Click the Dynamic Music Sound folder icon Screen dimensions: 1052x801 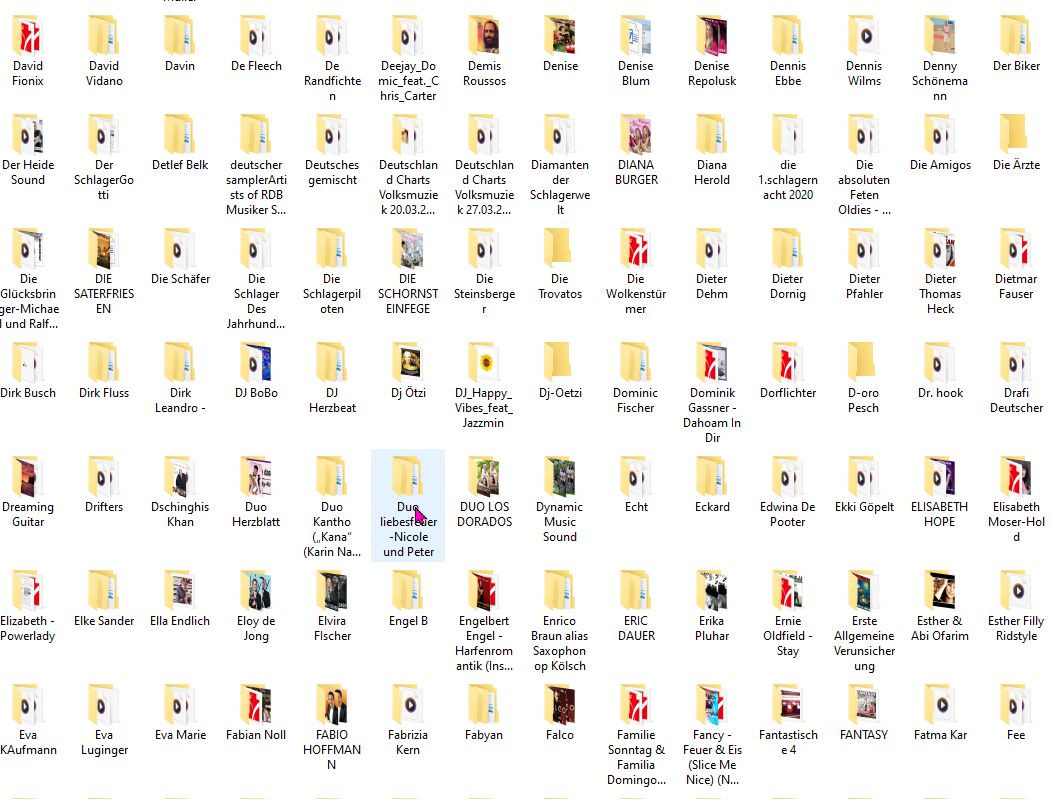click(x=560, y=477)
